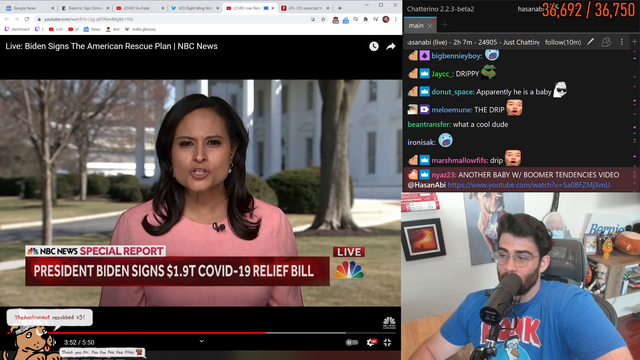Bookmark this page with the star icon
Image resolution: width=640 pixels, height=360 pixels.
(x=323, y=19)
